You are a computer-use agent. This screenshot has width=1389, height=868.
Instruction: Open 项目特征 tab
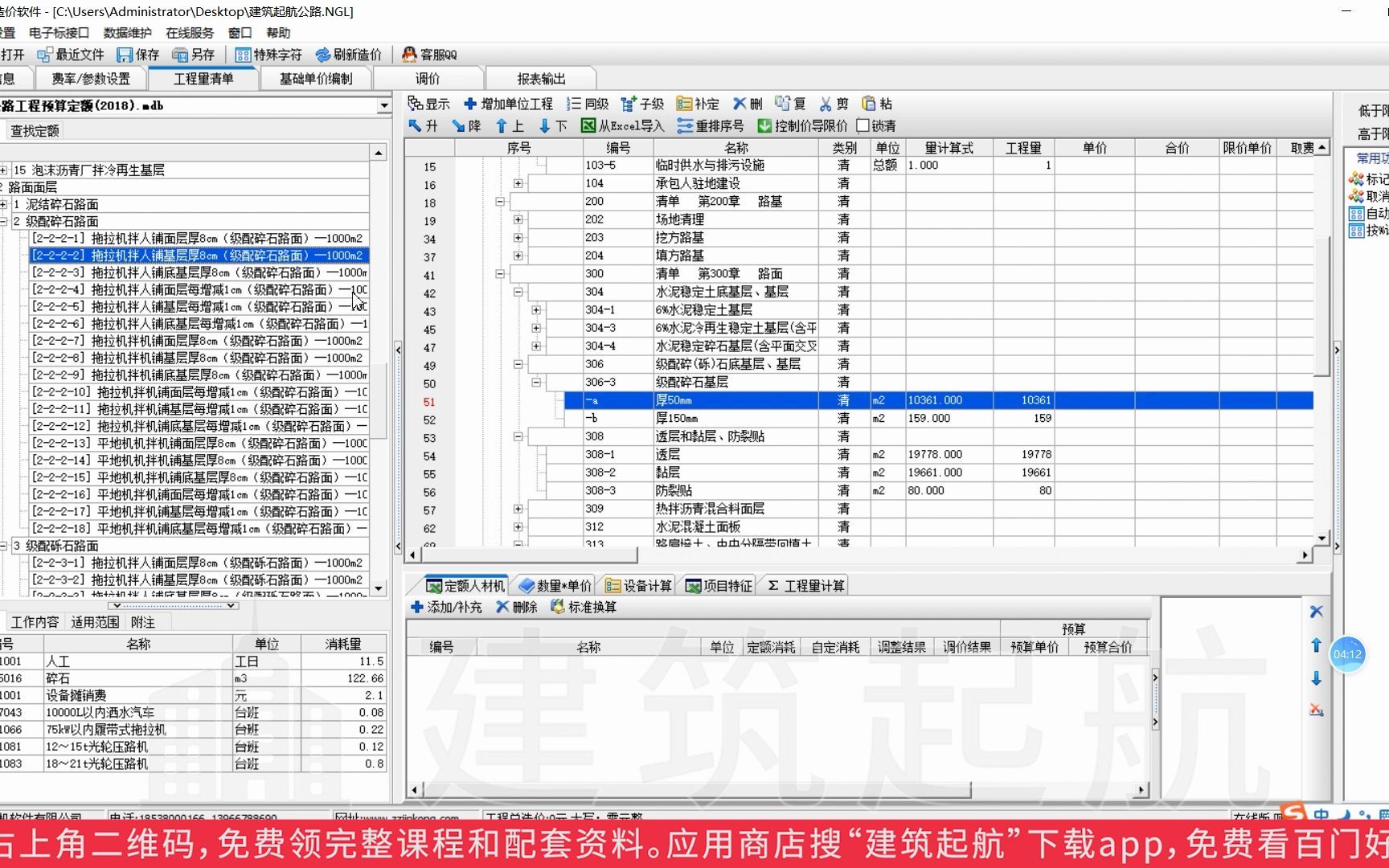(719, 586)
